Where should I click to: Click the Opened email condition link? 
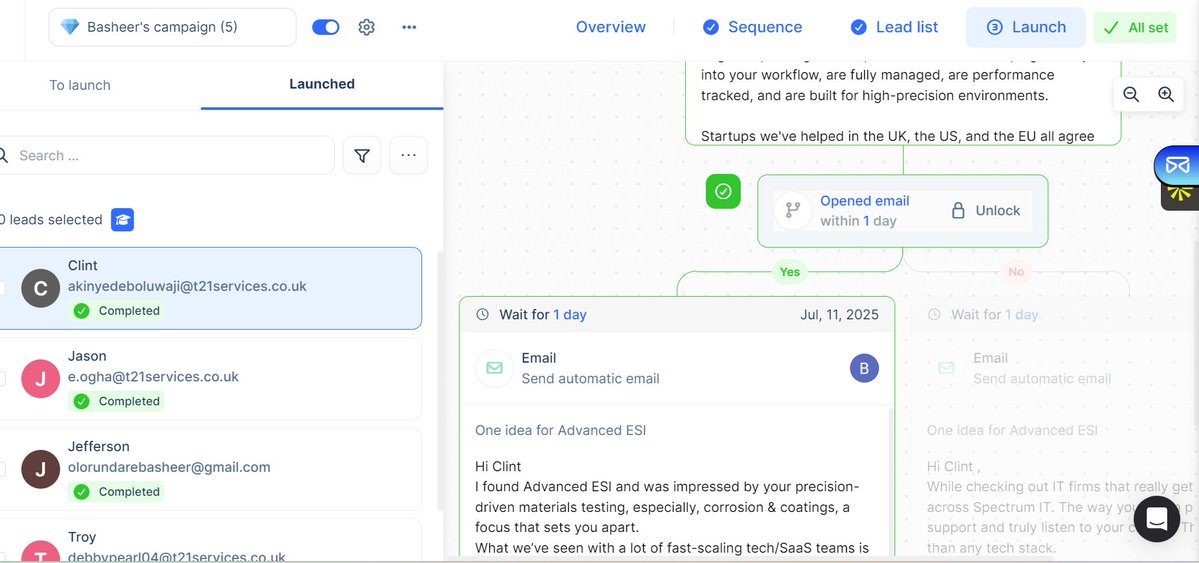click(865, 200)
